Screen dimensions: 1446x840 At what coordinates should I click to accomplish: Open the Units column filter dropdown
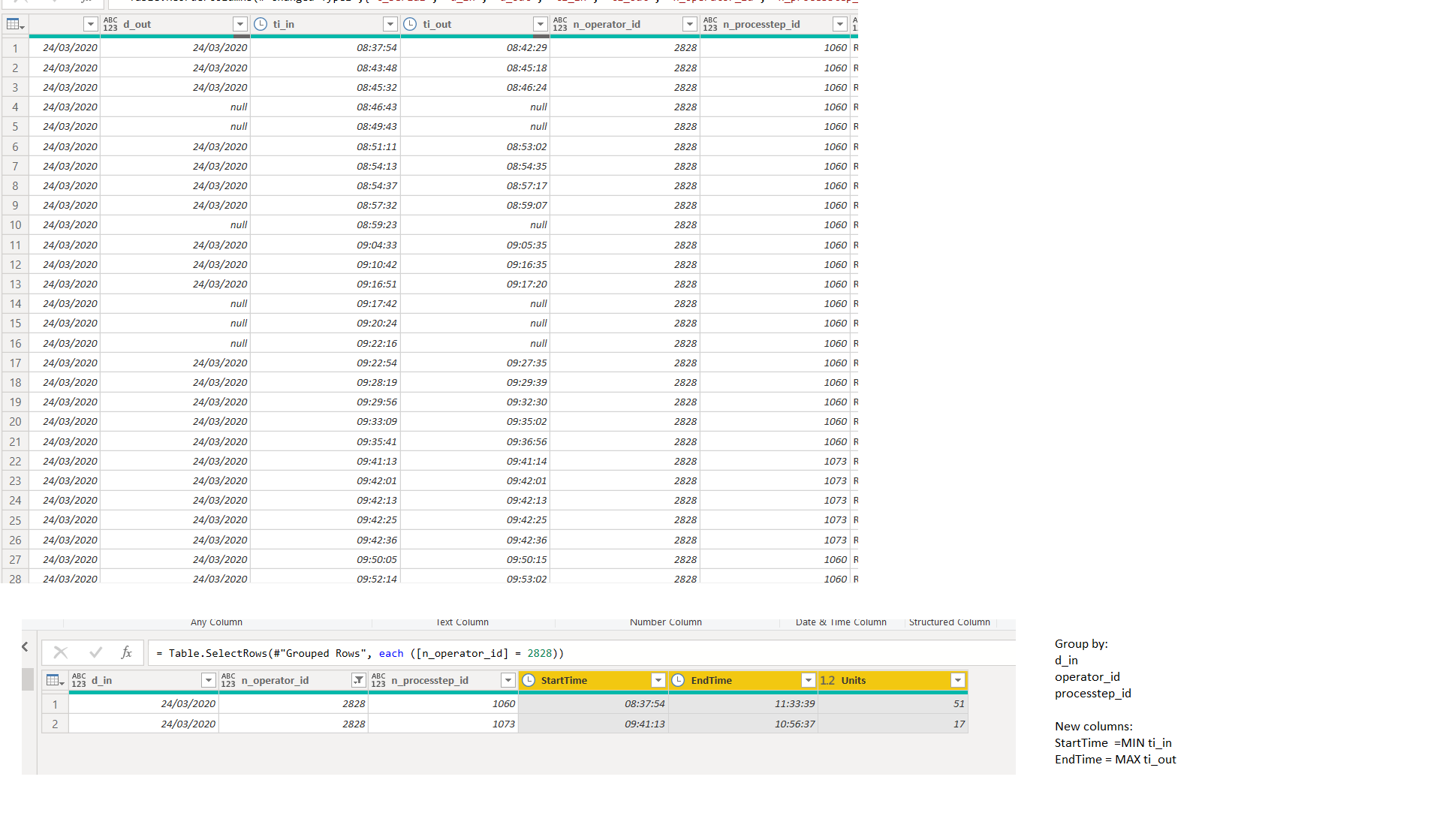click(x=958, y=681)
